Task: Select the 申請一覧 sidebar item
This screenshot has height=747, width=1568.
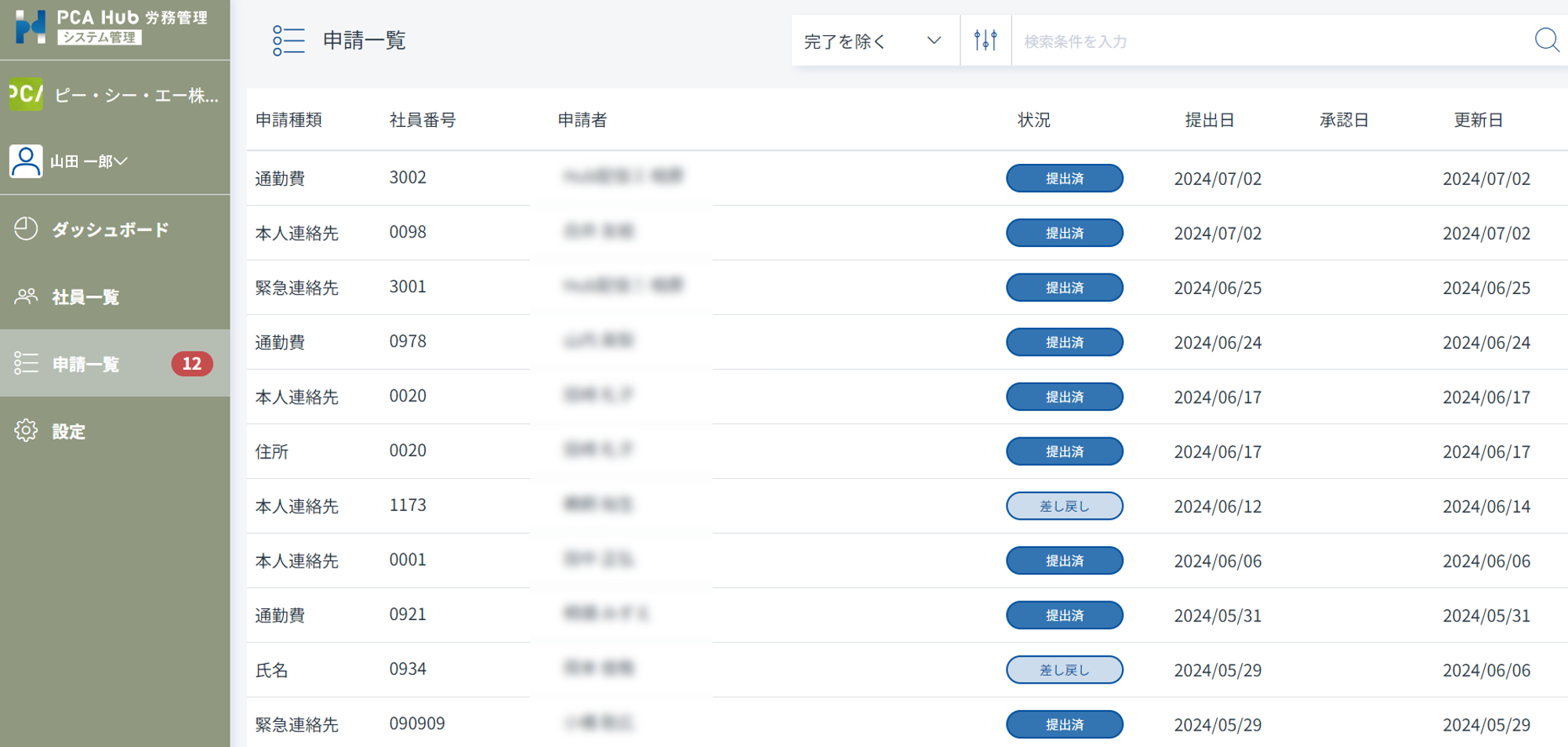Action: coord(115,364)
